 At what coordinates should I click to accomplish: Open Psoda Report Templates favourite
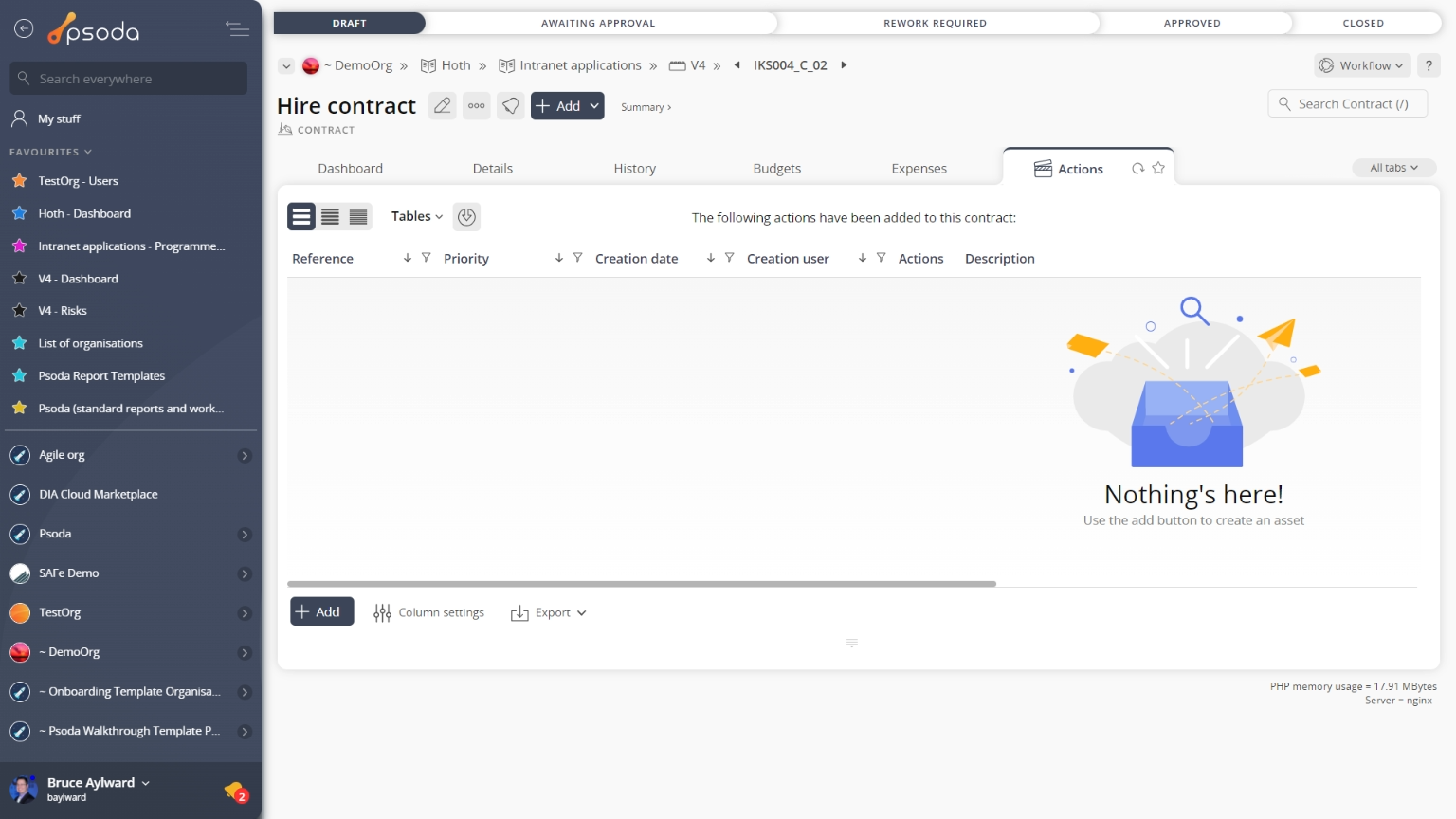[101, 376]
